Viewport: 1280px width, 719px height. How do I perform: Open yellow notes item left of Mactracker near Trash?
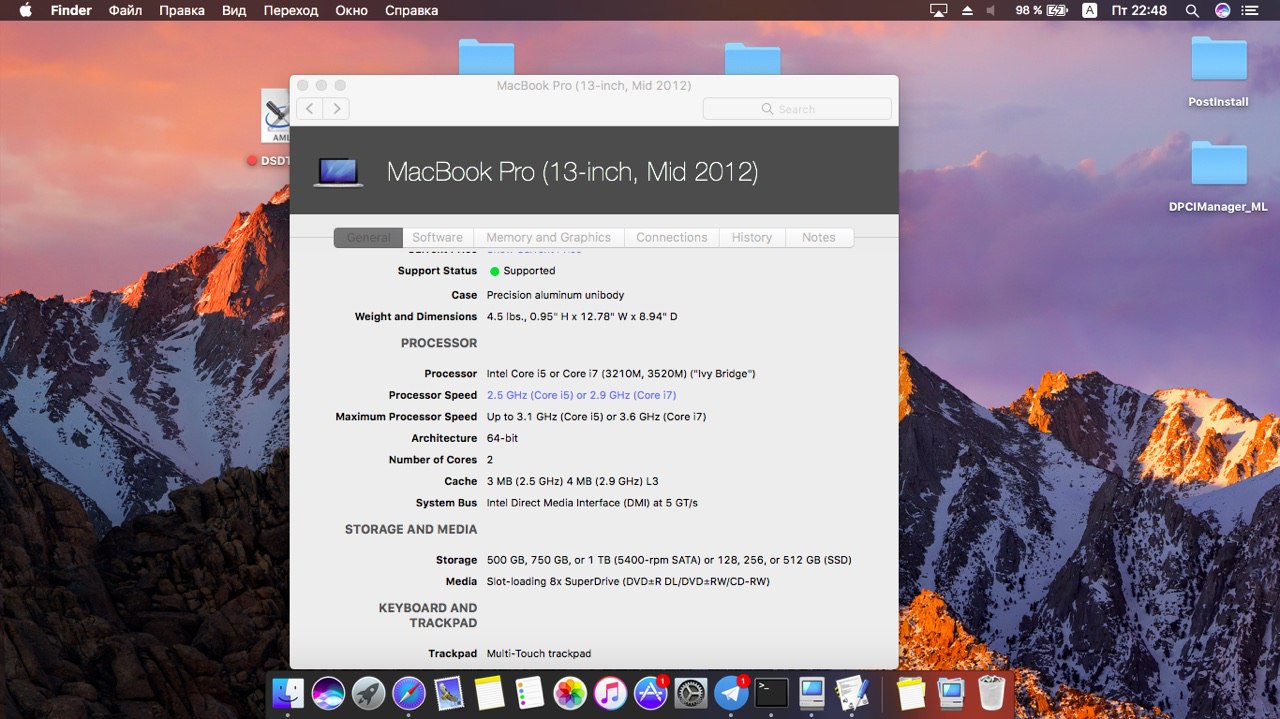(911, 692)
